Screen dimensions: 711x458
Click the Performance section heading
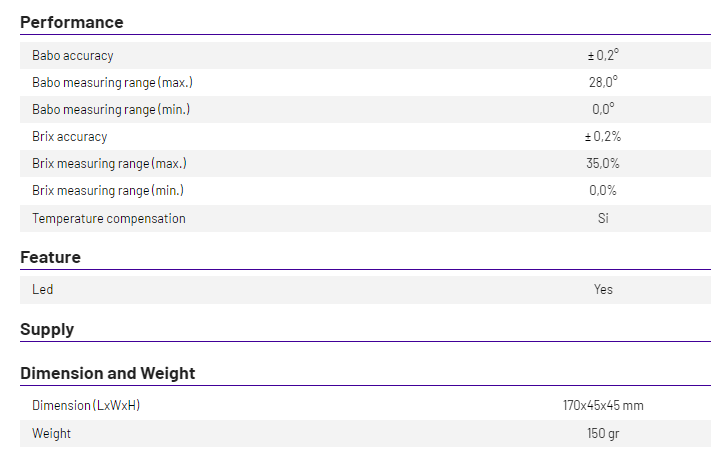tap(72, 22)
